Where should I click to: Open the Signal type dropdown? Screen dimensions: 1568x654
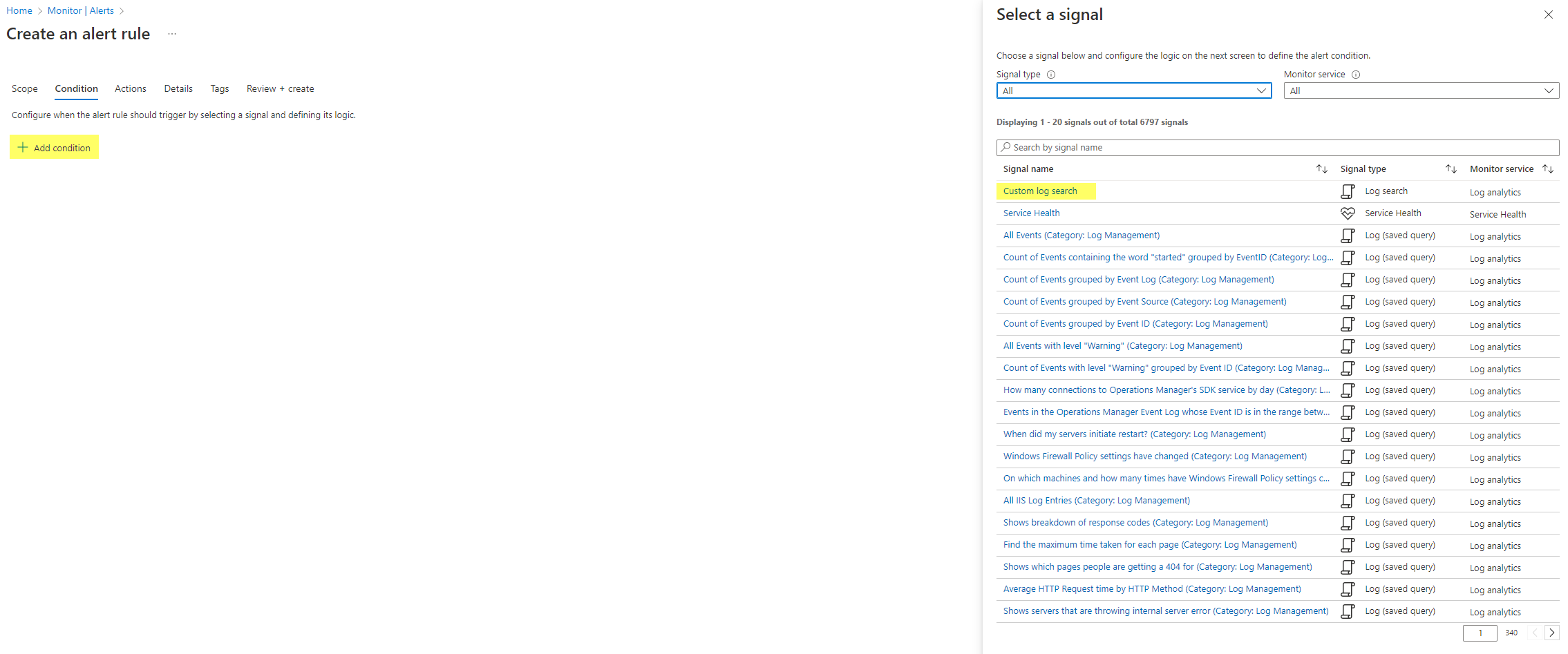(x=1133, y=90)
